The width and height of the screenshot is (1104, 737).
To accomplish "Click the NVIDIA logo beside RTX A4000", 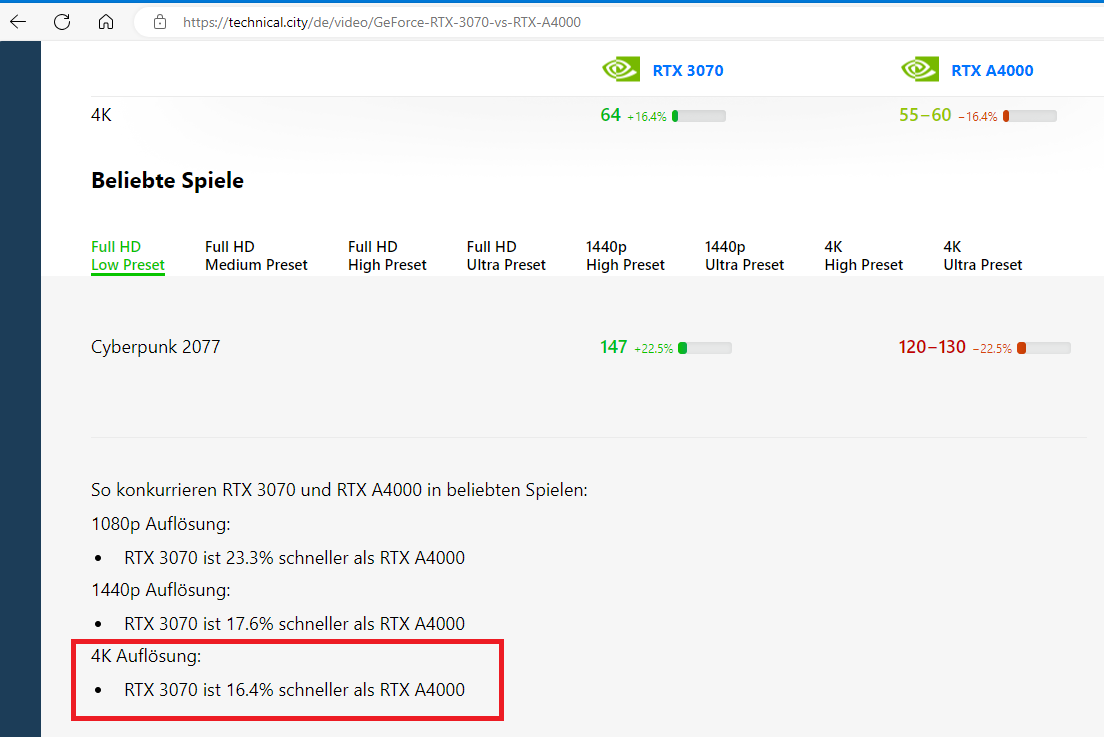I will click(920, 70).
